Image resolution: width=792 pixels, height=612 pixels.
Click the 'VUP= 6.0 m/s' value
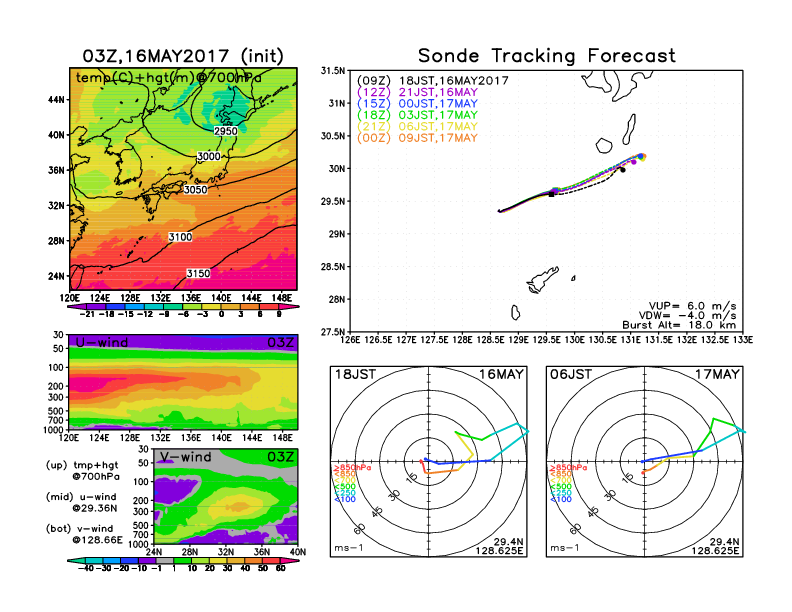pos(692,306)
